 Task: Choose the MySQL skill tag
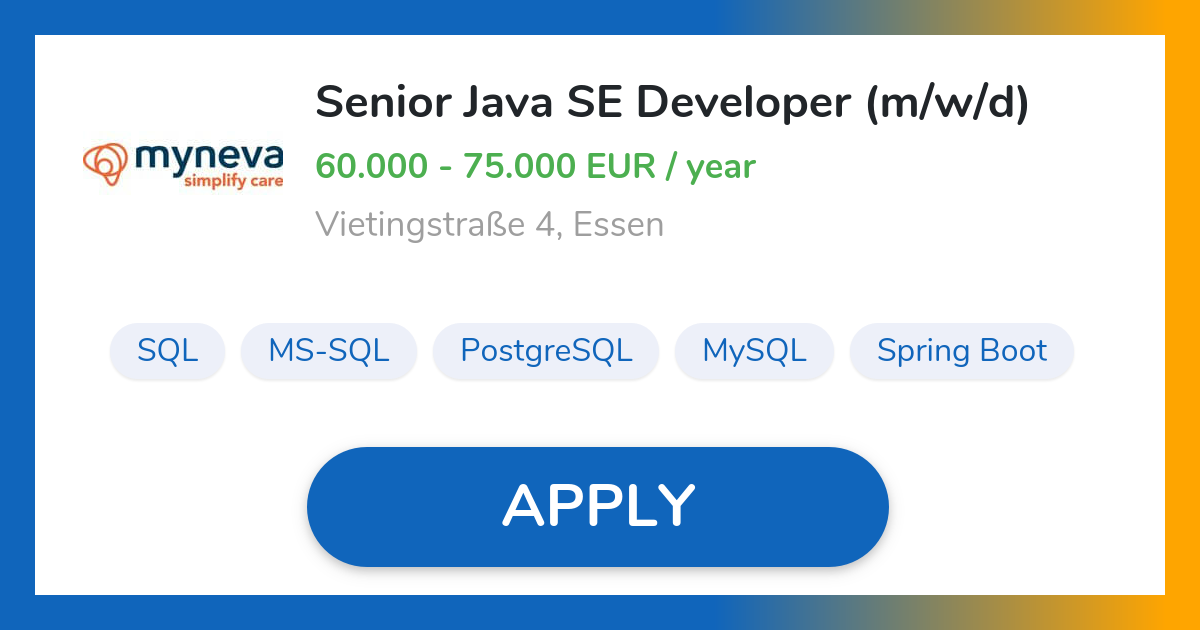coord(754,351)
